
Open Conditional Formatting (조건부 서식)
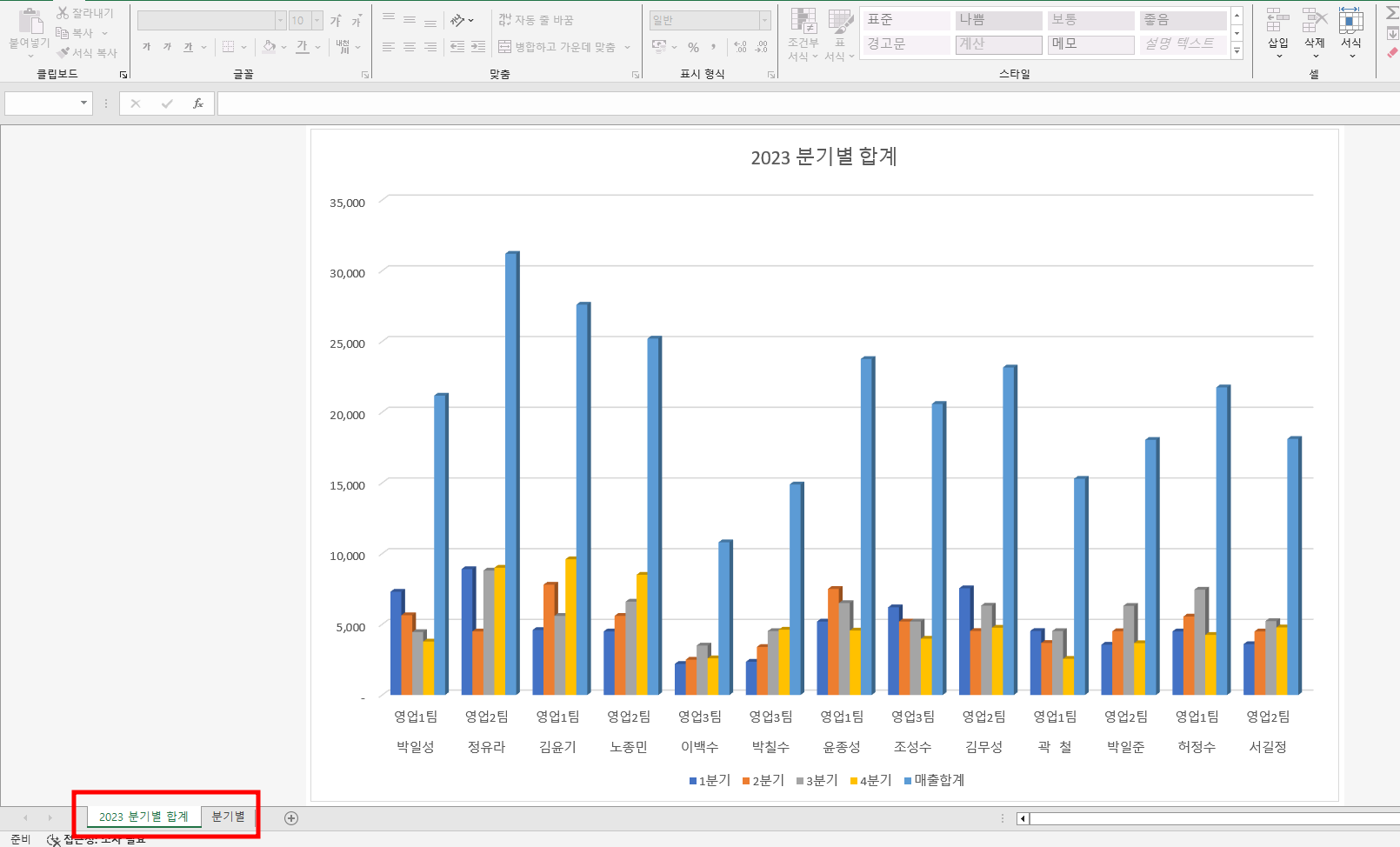(x=803, y=35)
